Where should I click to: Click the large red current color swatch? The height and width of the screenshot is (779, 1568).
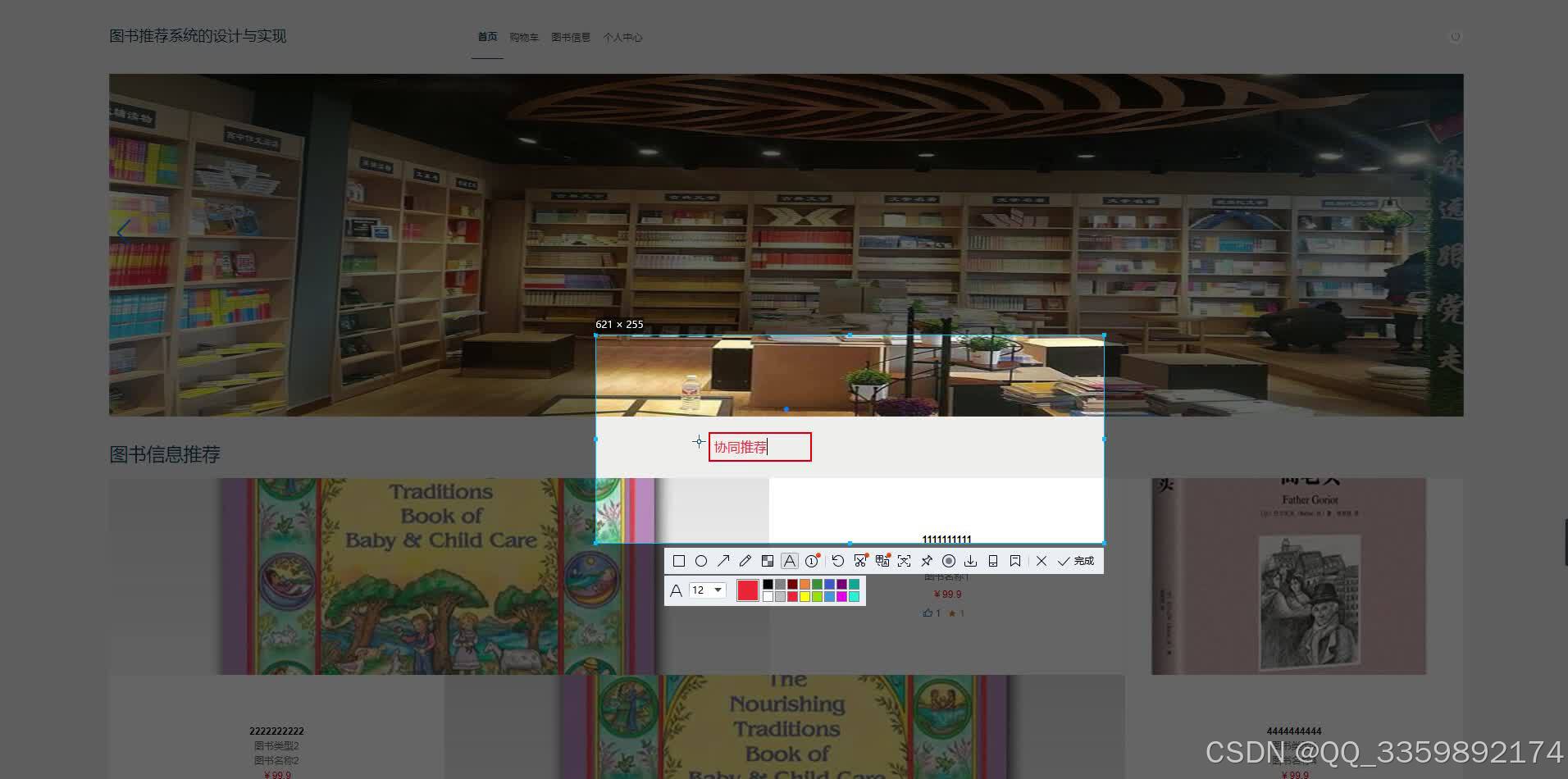click(x=748, y=590)
